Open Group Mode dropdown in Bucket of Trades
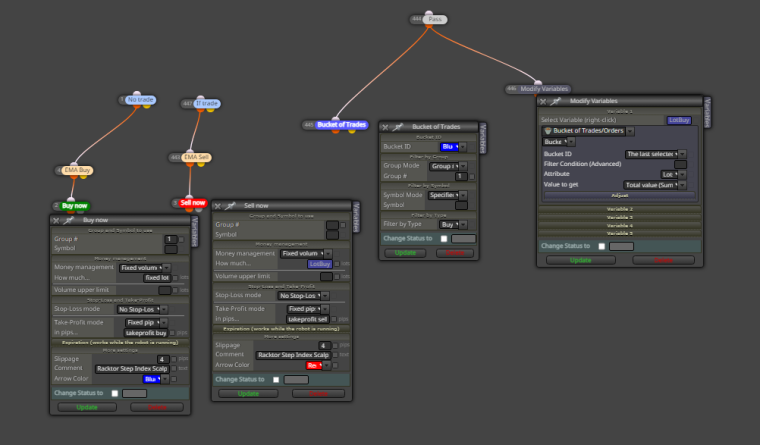 448,166
